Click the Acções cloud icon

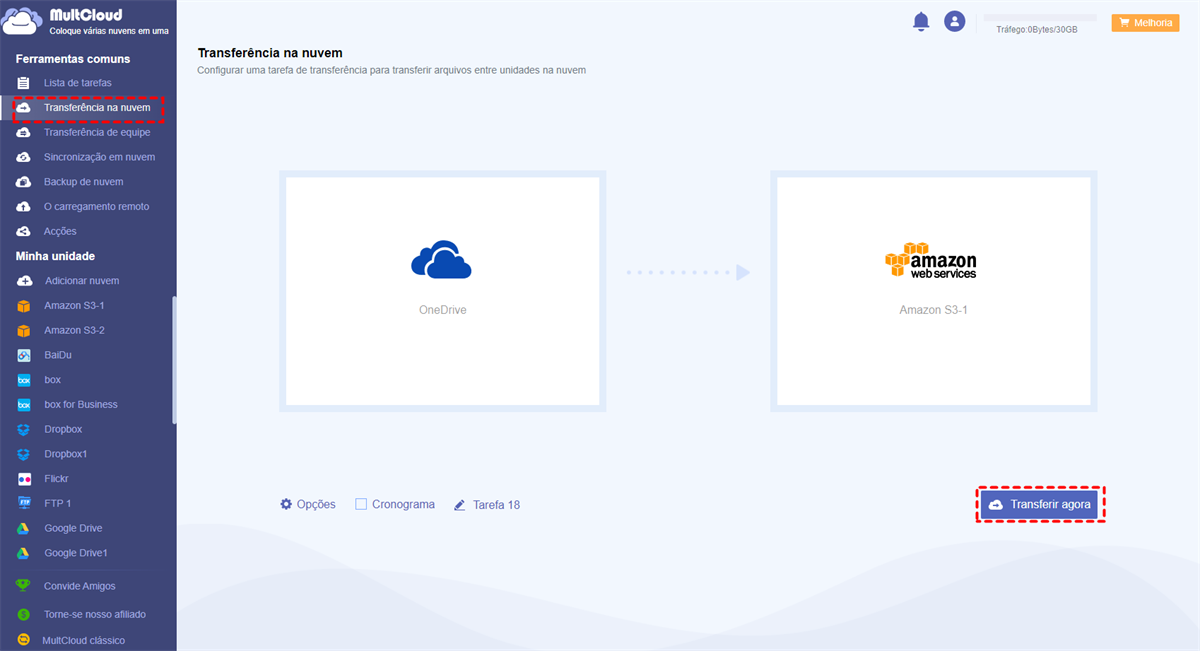pos(24,231)
